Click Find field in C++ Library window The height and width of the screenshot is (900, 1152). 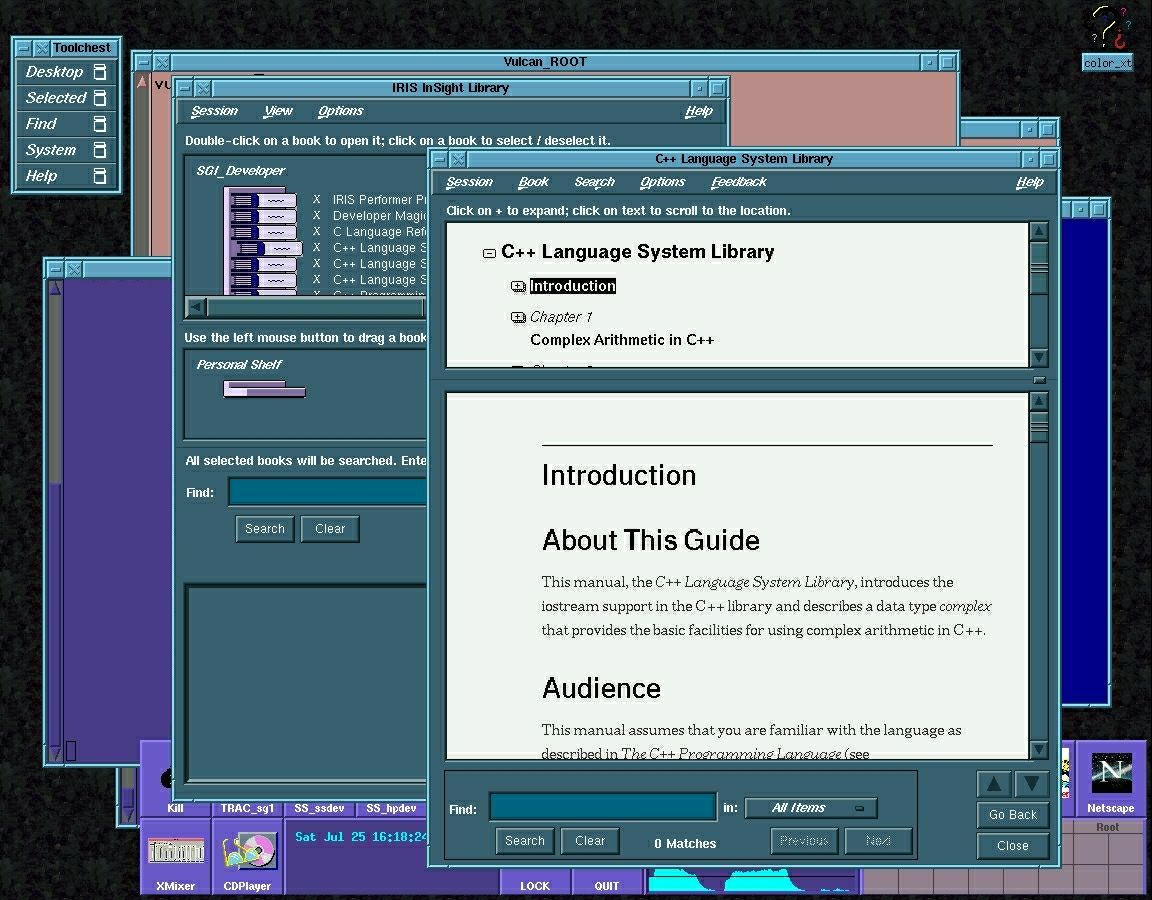click(x=602, y=807)
